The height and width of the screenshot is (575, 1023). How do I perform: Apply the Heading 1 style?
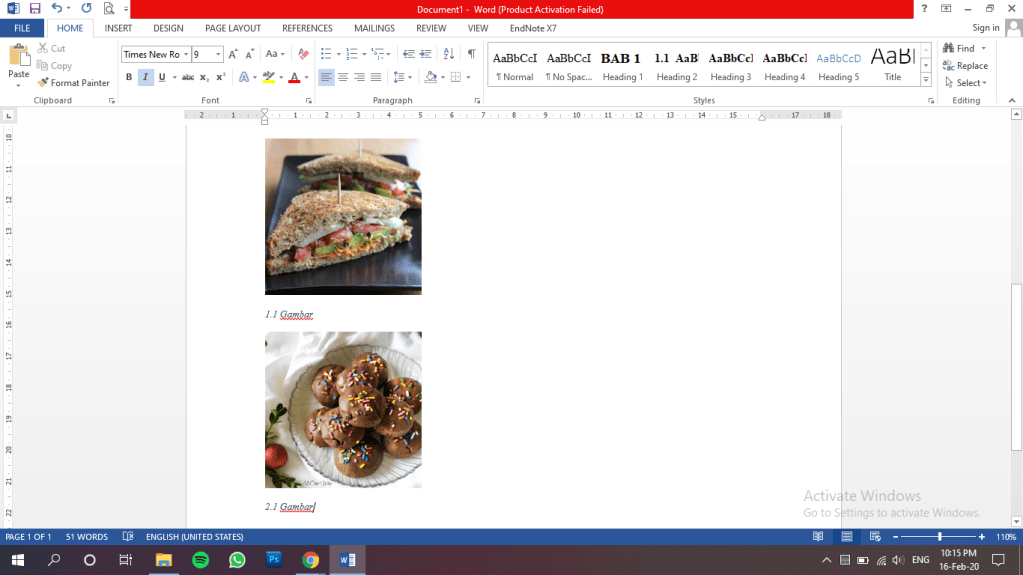click(622, 66)
